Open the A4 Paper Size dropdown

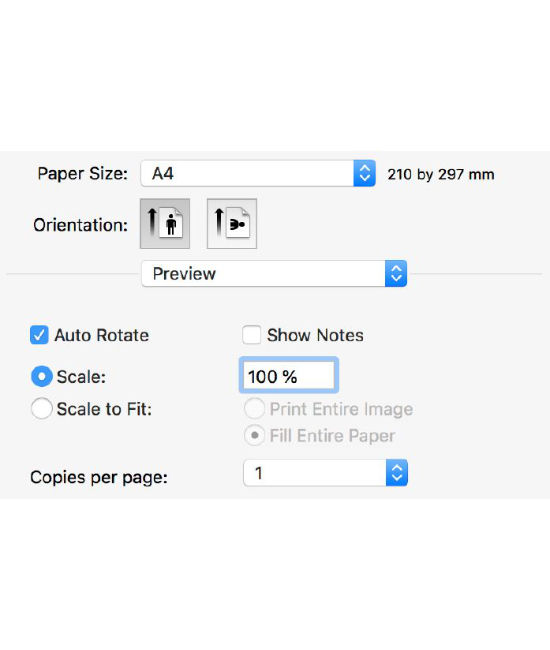click(x=258, y=173)
